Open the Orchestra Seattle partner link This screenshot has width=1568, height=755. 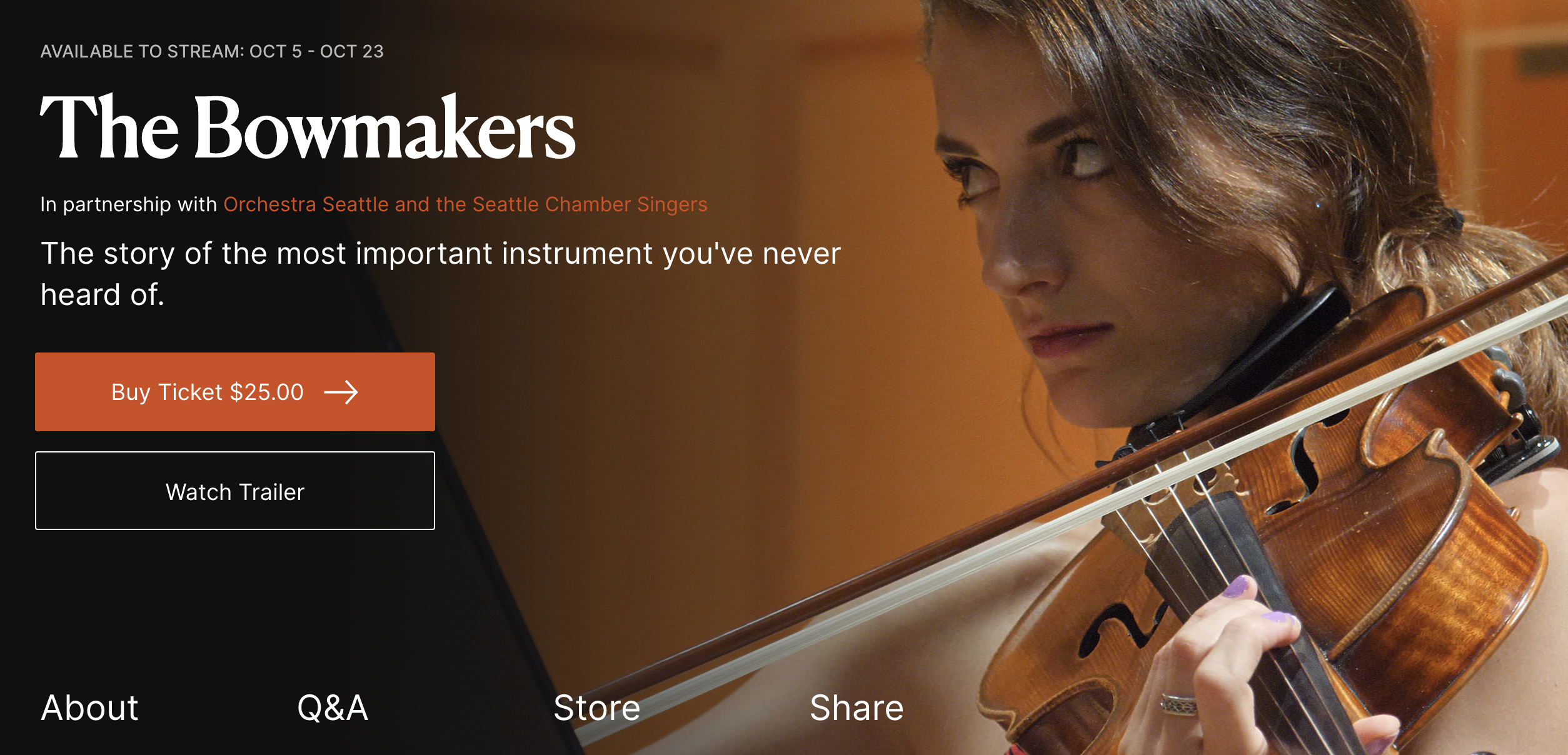click(x=465, y=204)
